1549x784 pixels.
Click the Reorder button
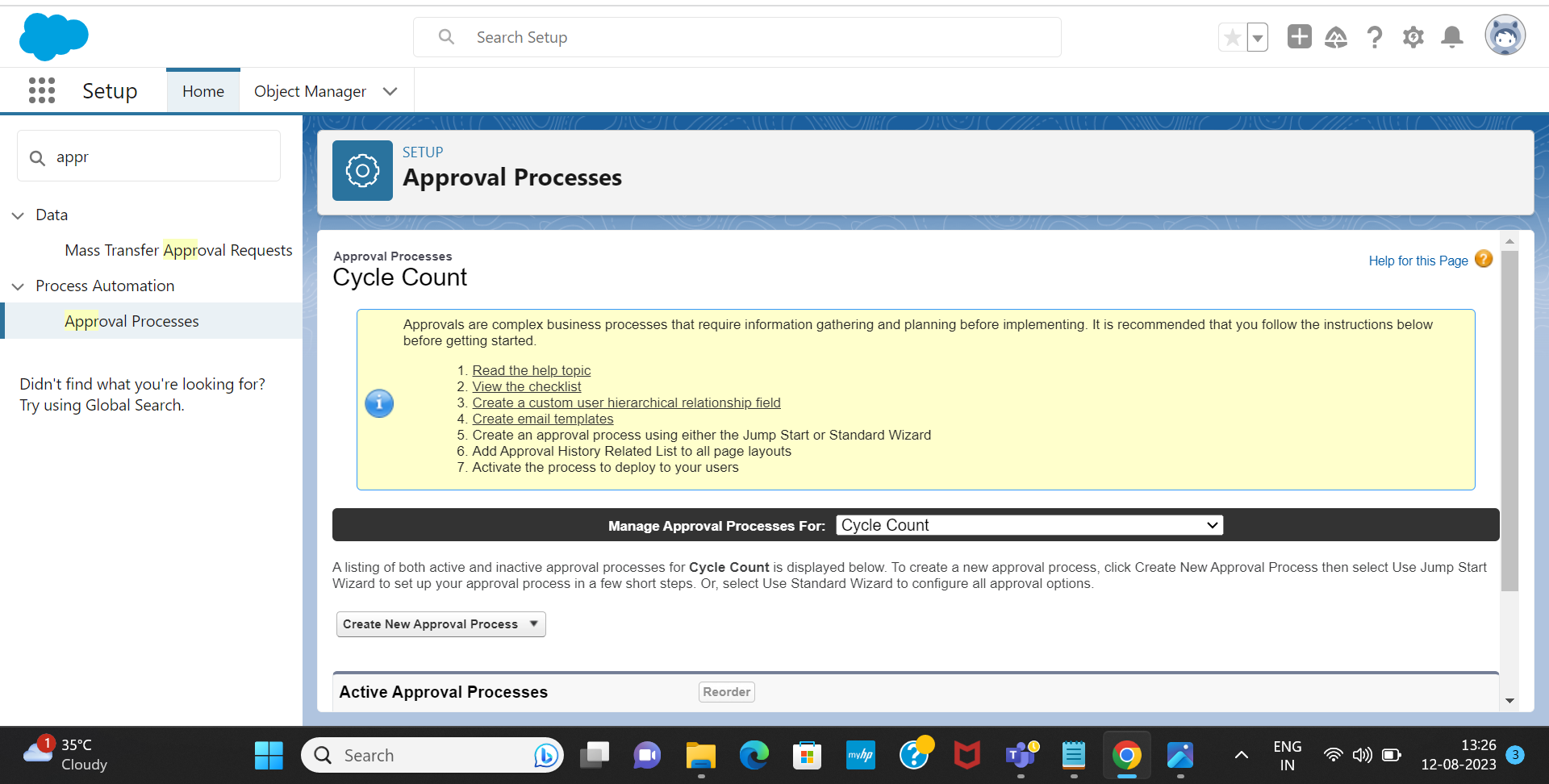(x=727, y=692)
